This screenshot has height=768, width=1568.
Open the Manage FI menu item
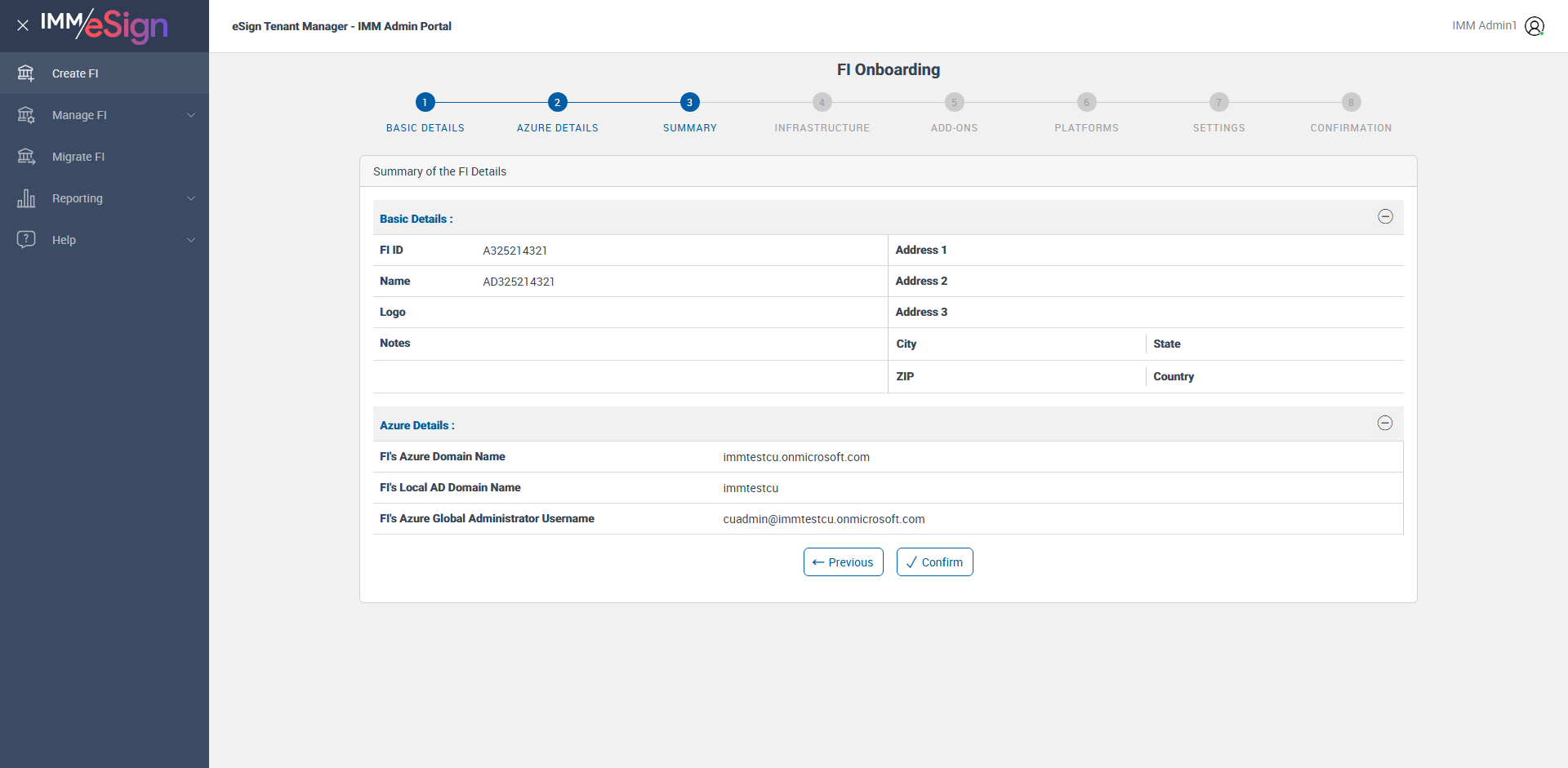[x=105, y=115]
